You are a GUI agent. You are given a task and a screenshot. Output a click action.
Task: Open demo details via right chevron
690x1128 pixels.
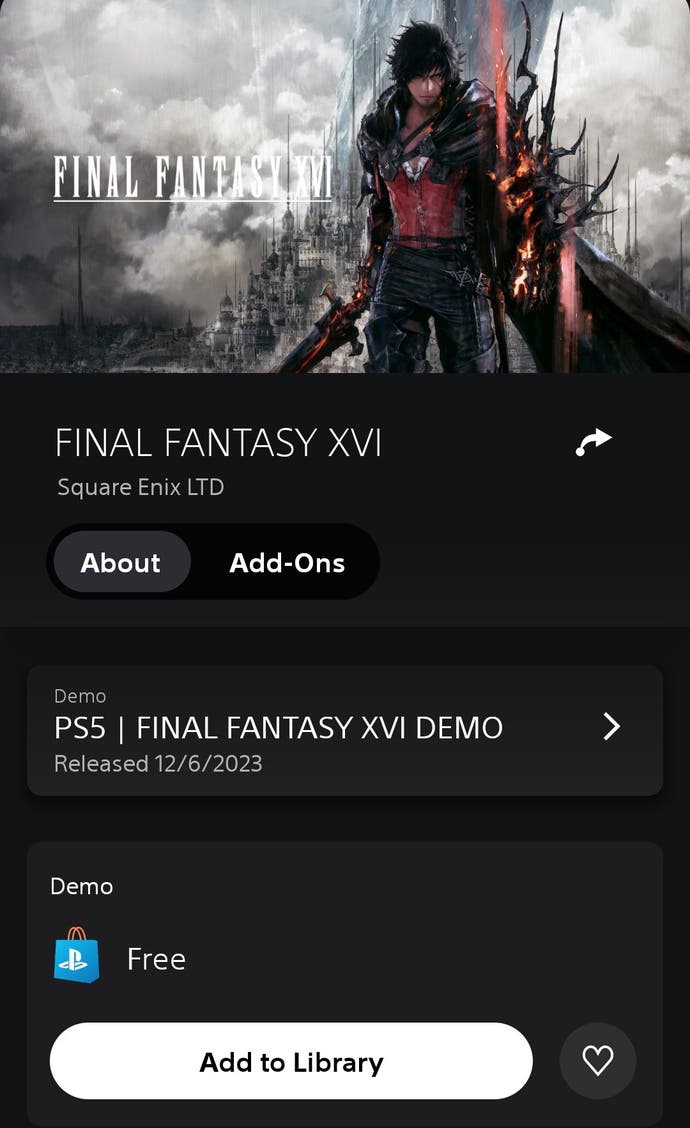pos(611,727)
